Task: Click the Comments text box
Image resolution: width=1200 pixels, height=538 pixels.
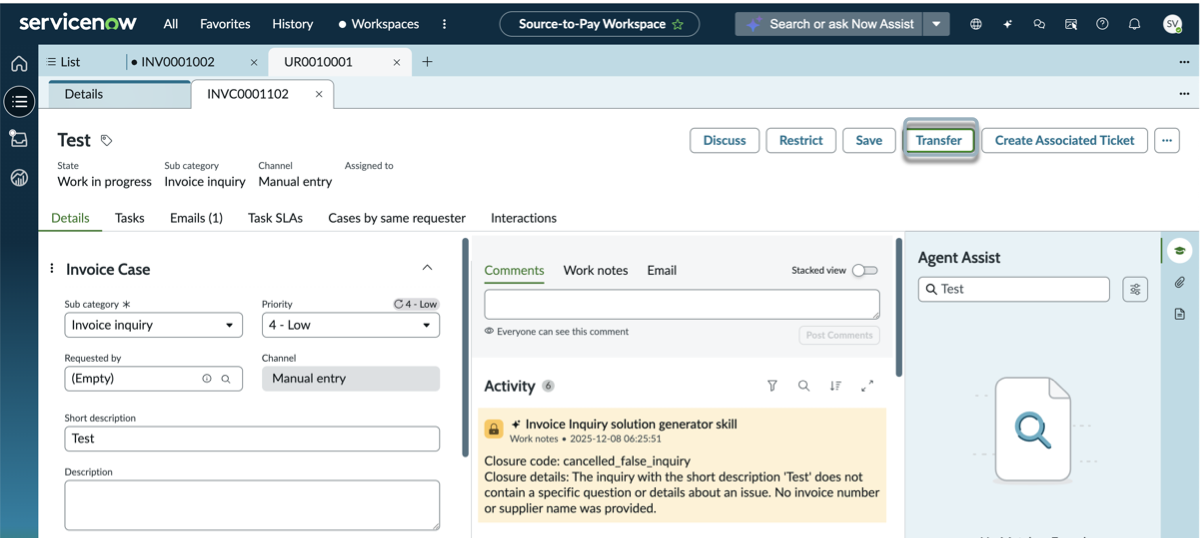Action: click(682, 305)
